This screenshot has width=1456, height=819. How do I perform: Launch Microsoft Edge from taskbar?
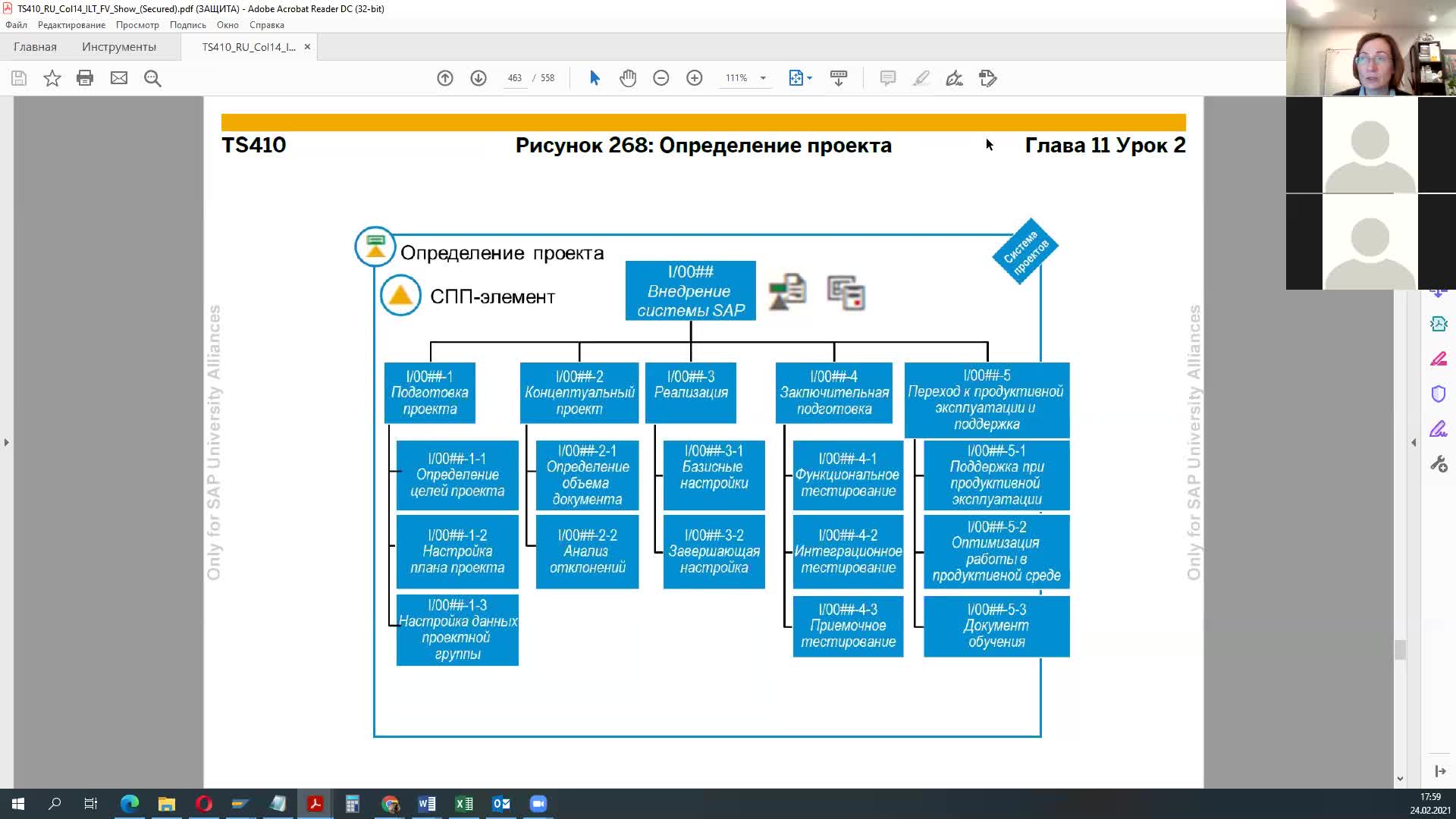[x=130, y=804]
